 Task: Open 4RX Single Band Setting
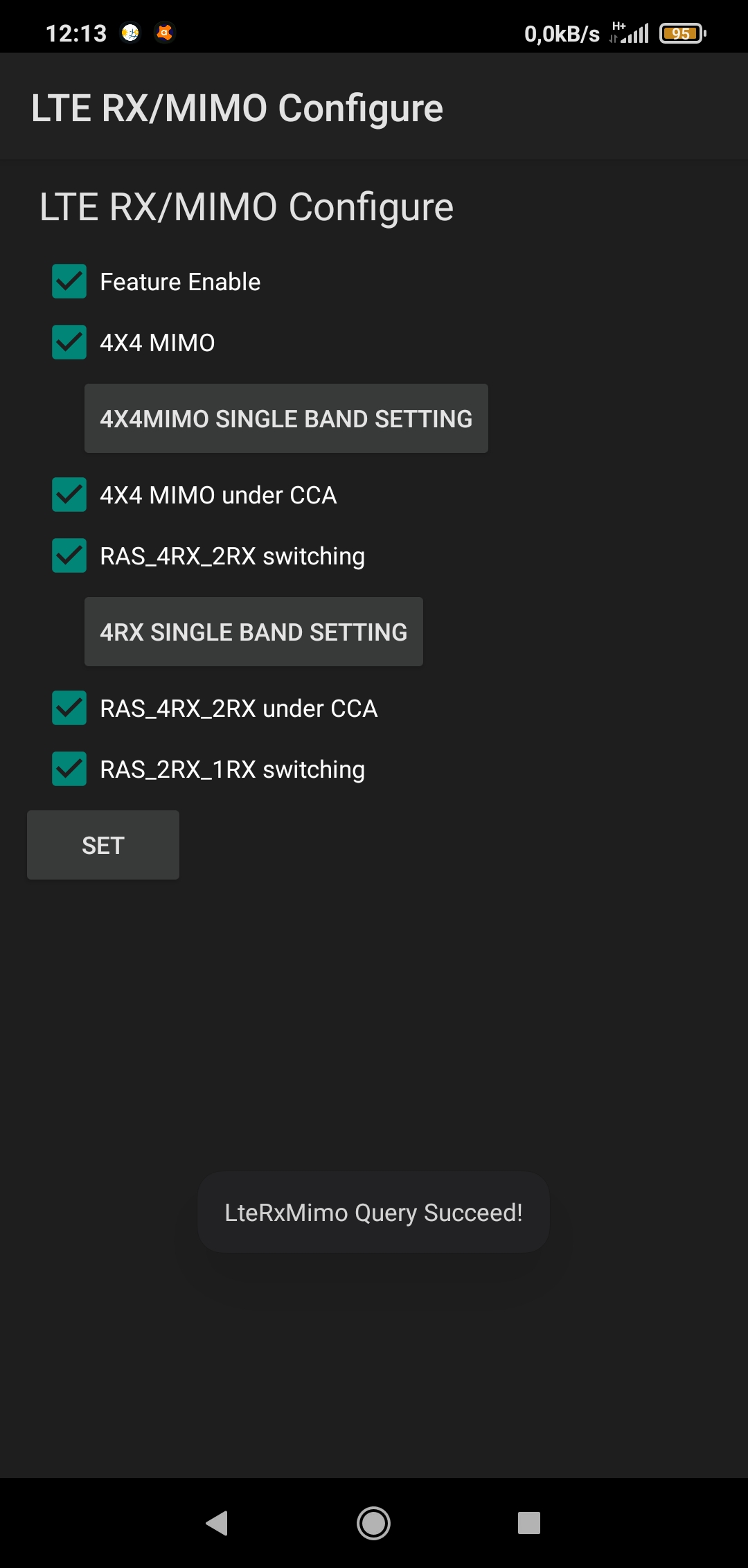253,632
